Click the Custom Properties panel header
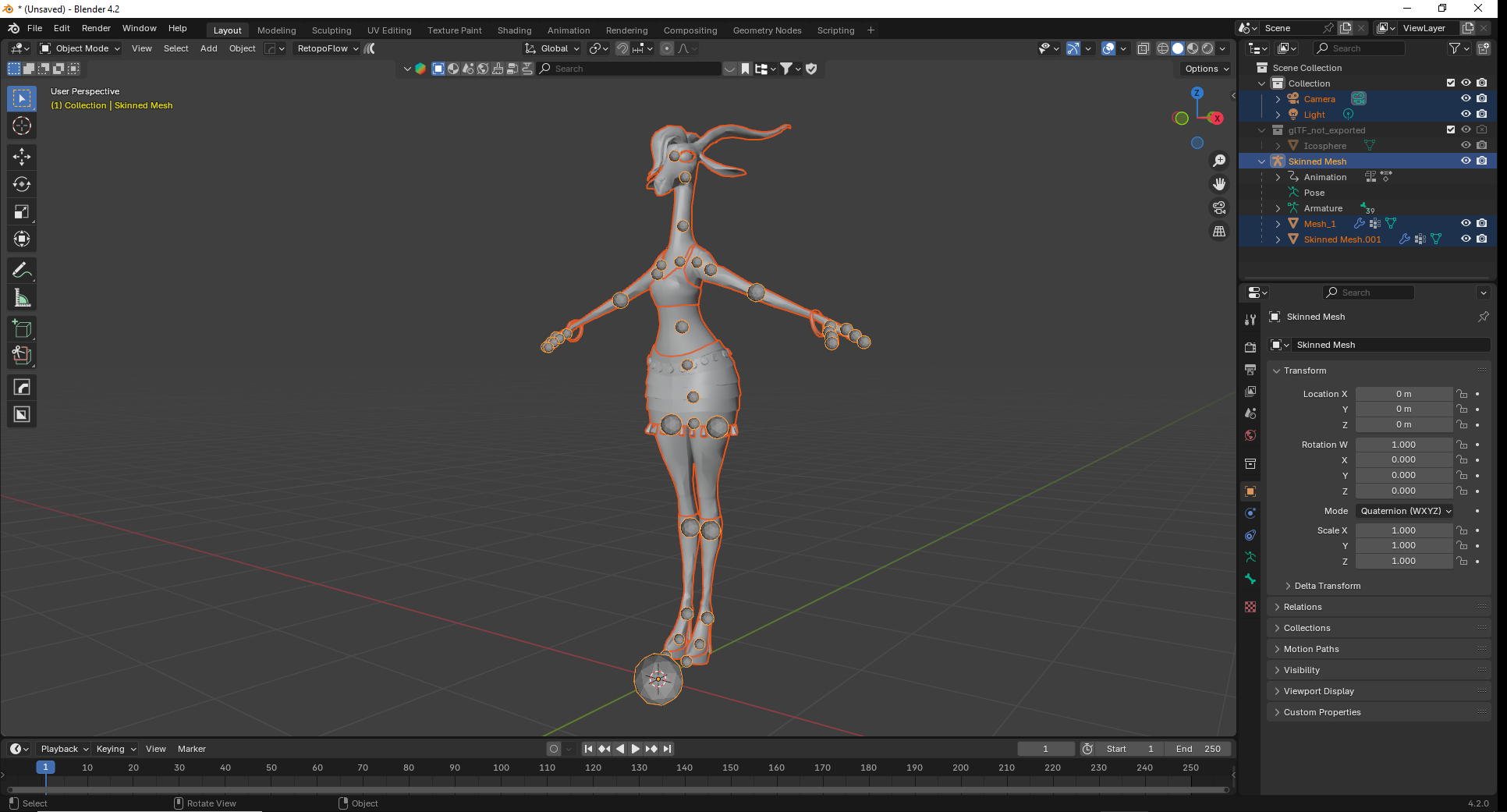The image size is (1507, 812). 1380,712
